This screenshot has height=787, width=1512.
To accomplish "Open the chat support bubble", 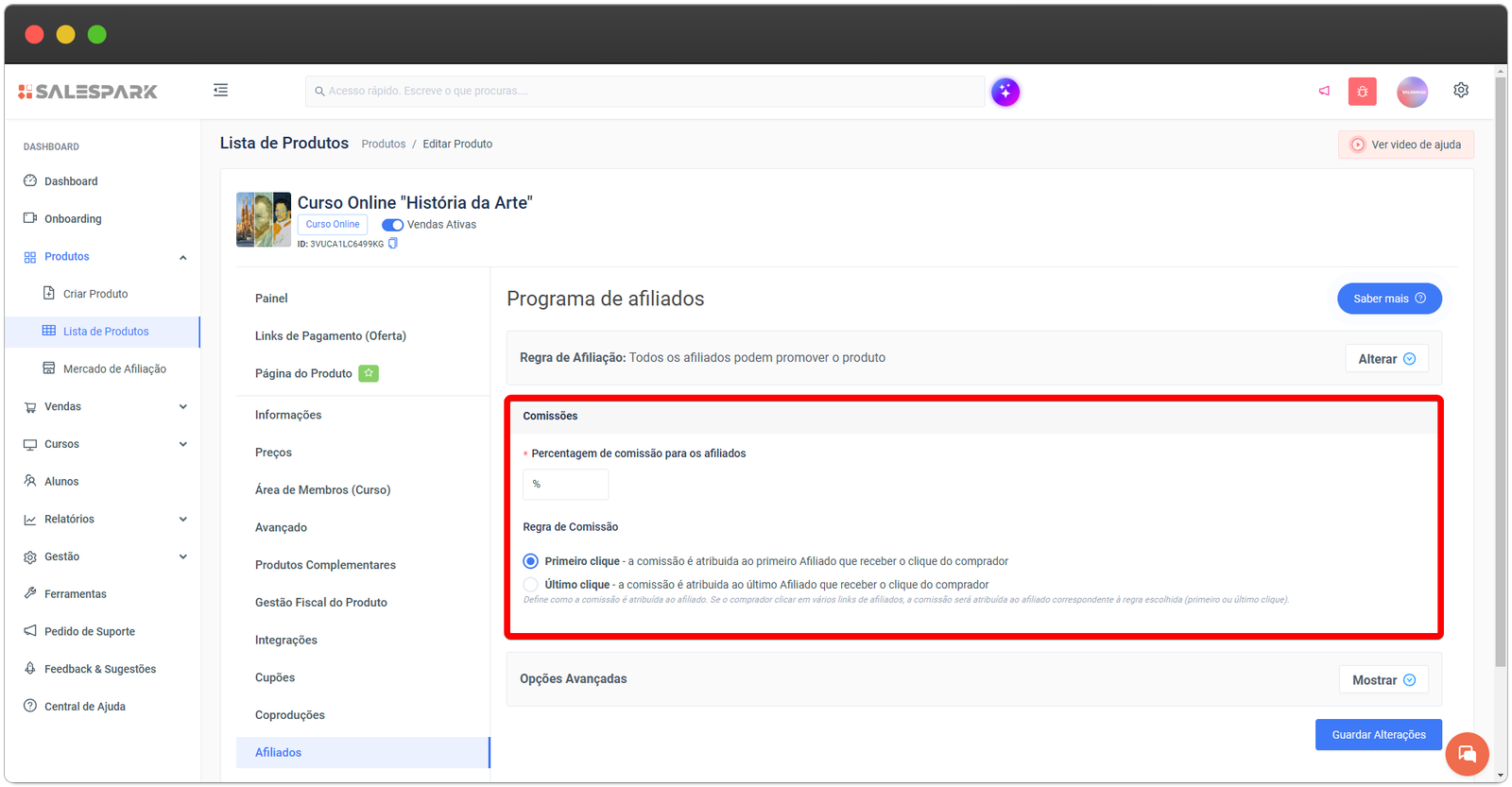I will click(x=1467, y=754).
